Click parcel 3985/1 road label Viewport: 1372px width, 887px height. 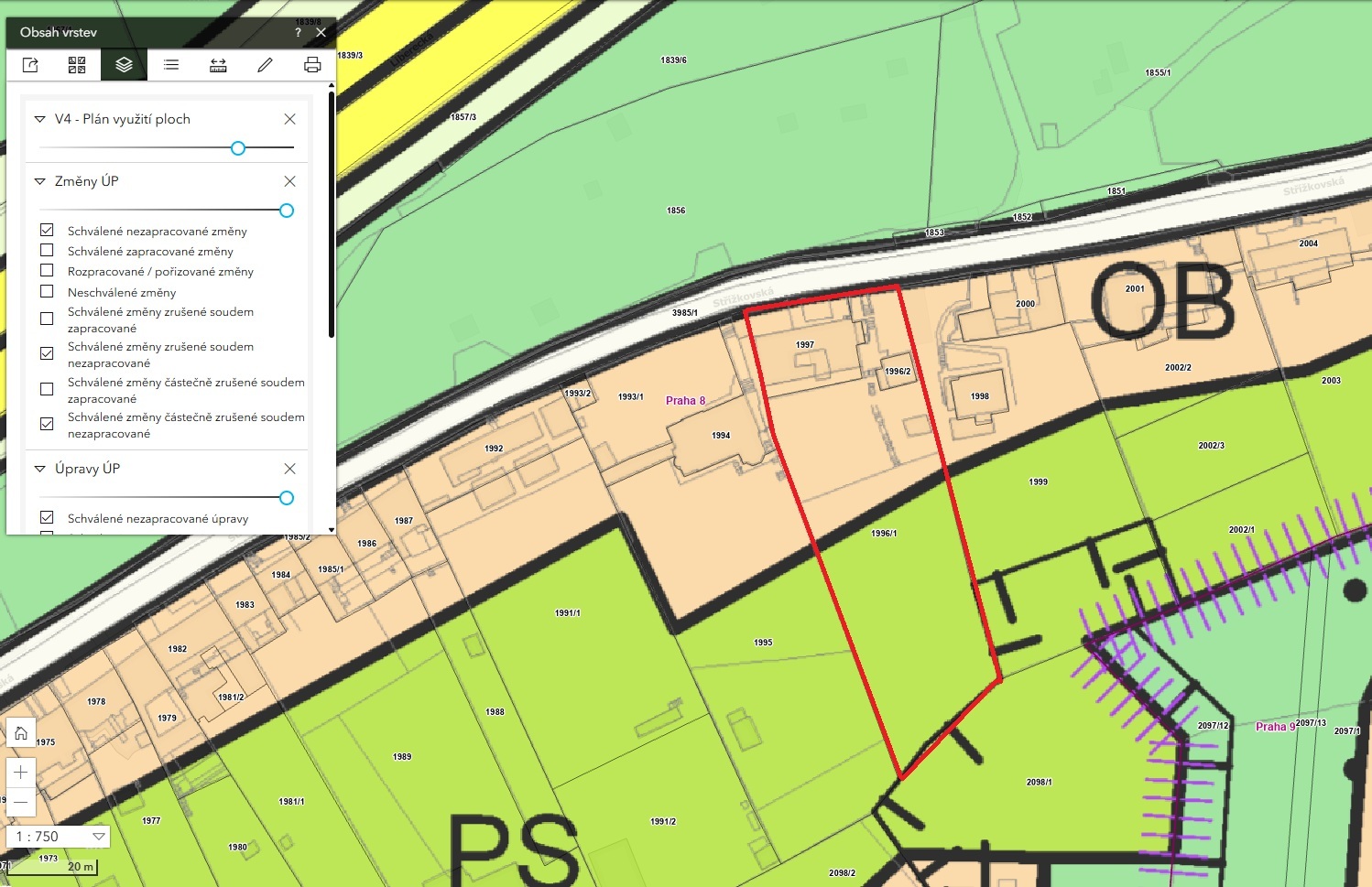[x=685, y=313]
